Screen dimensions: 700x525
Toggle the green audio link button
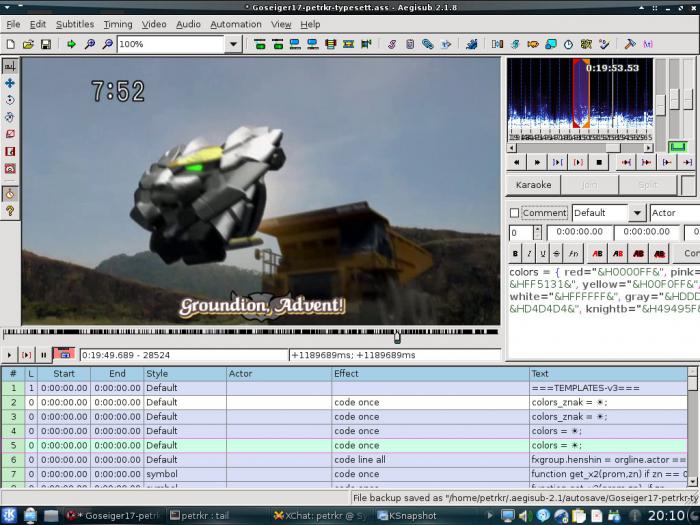pyautogui.click(x=678, y=147)
